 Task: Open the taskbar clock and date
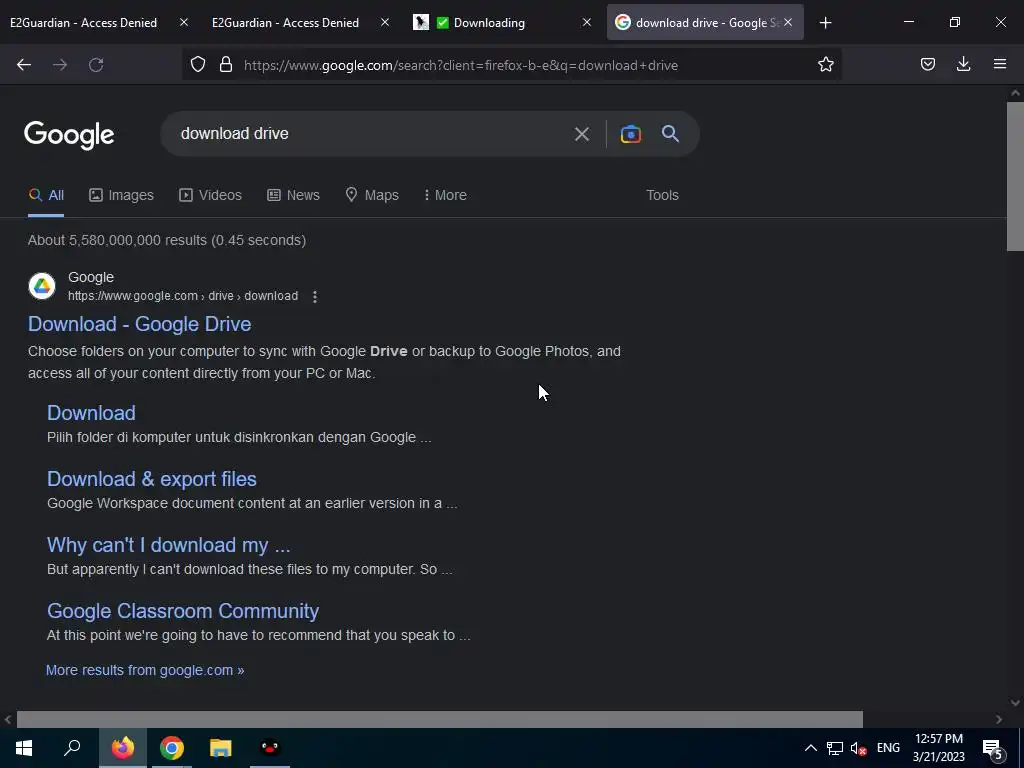938,748
